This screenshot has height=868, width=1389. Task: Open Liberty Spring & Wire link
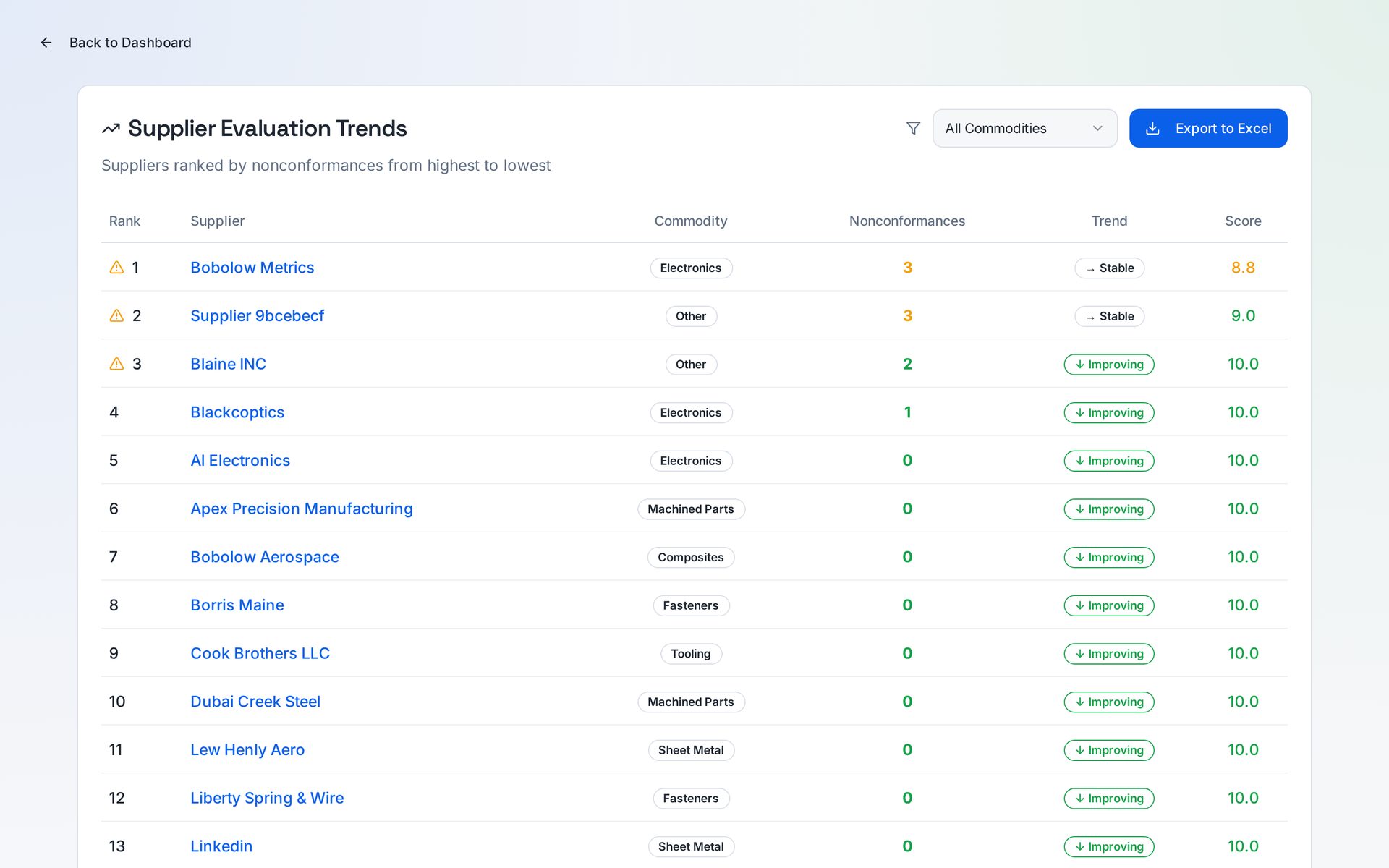tap(267, 798)
